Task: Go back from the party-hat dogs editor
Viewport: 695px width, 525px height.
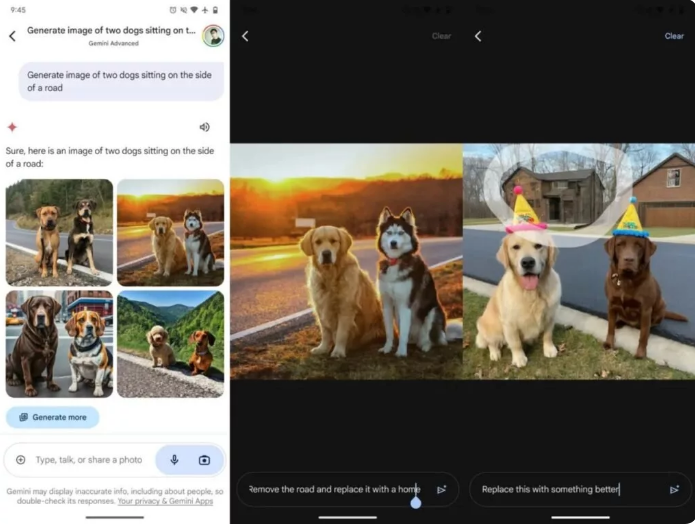Action: coord(478,36)
